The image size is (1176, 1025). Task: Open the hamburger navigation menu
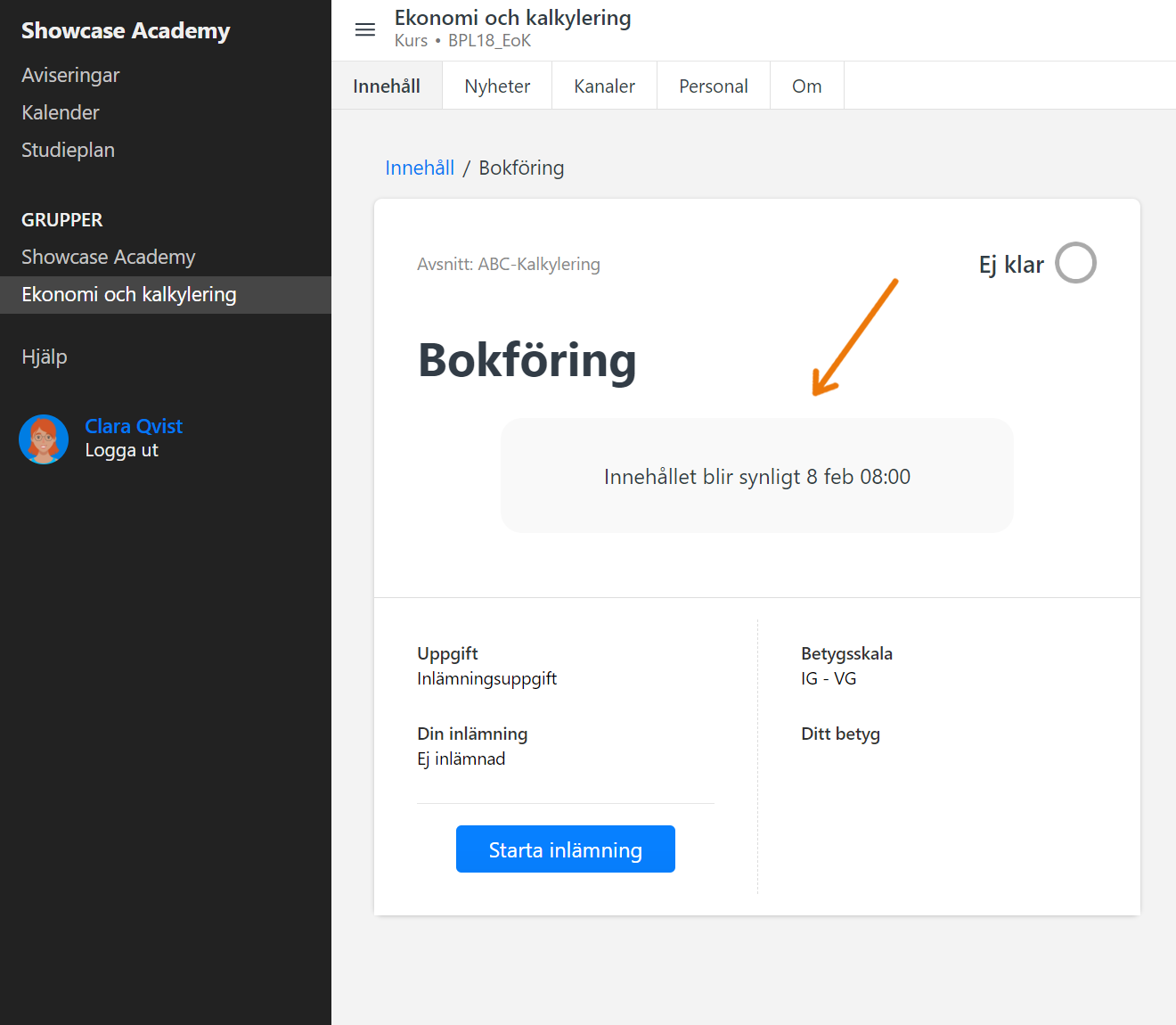(364, 29)
